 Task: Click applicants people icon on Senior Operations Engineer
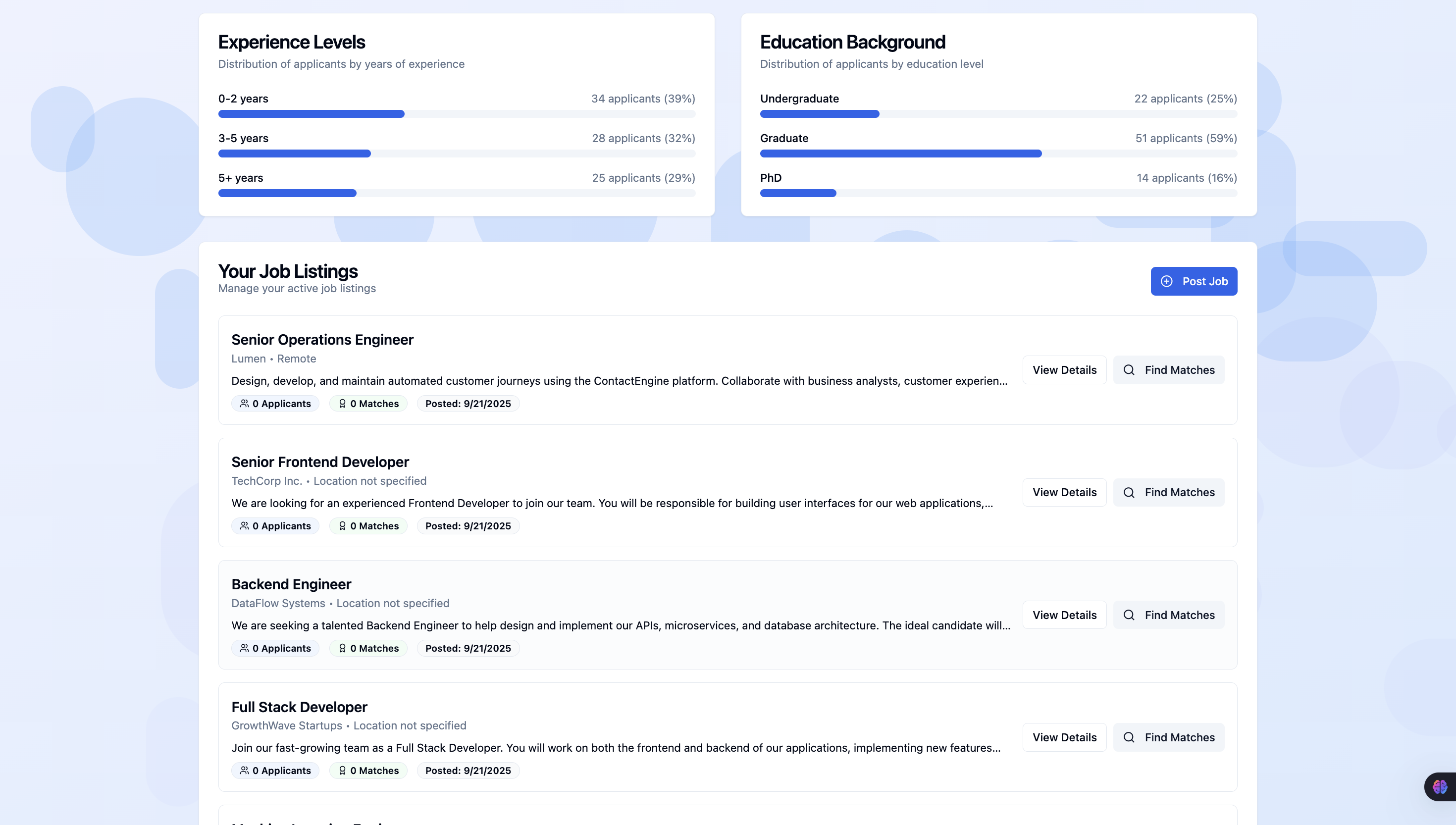tap(244, 404)
